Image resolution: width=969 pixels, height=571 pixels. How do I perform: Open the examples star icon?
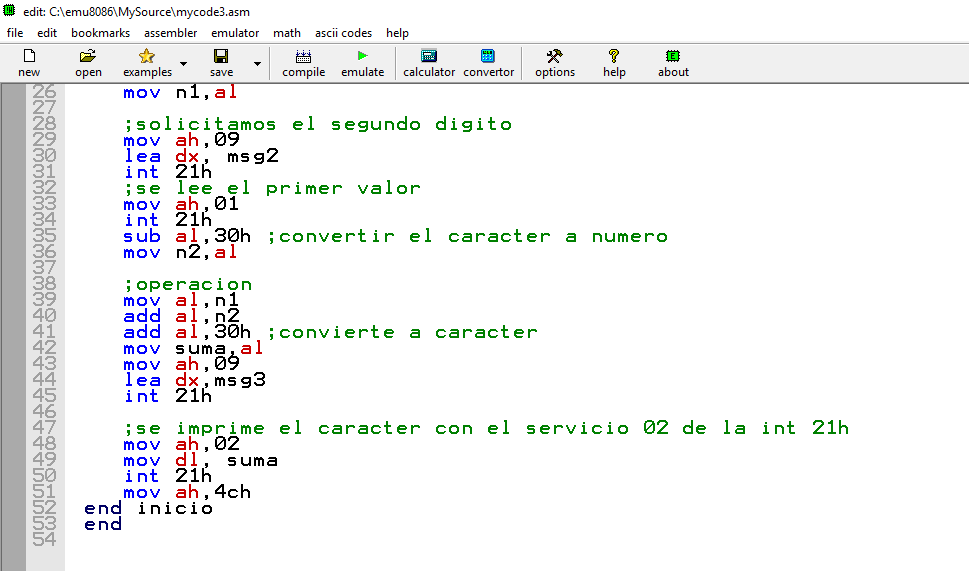point(147,56)
